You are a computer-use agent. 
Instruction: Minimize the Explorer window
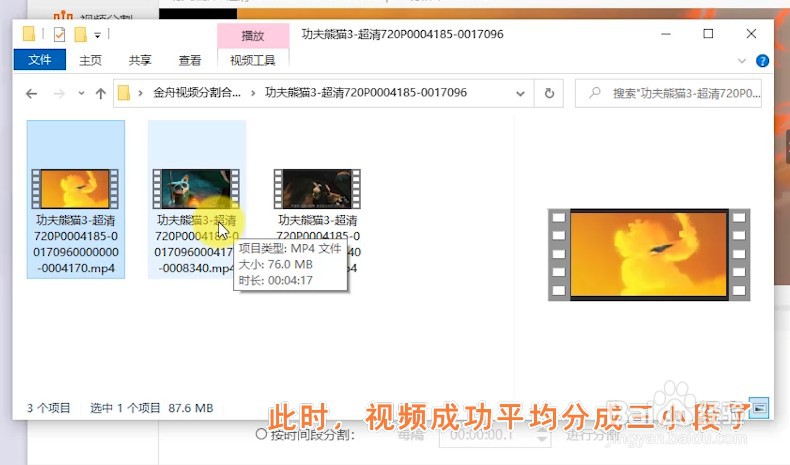(x=666, y=34)
